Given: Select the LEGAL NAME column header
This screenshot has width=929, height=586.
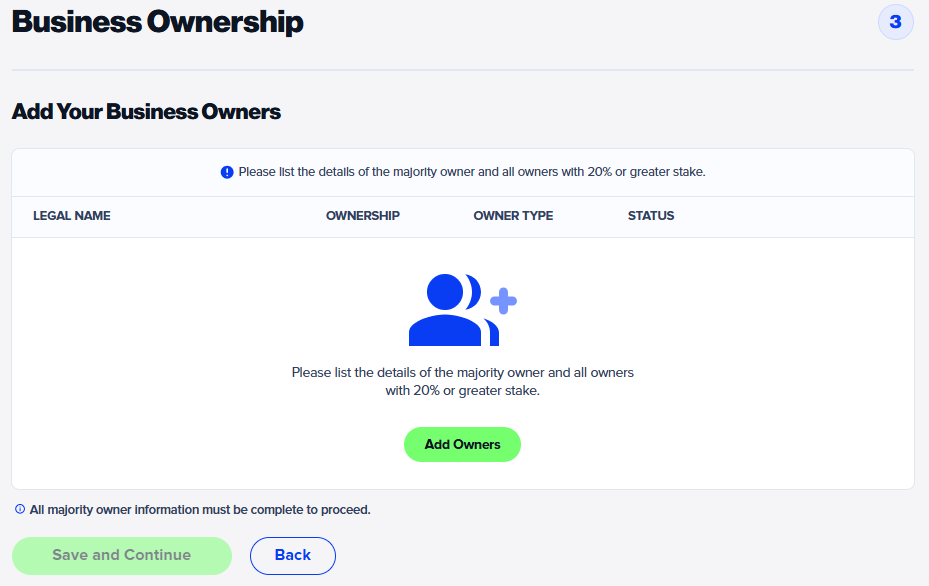Looking at the screenshot, I should 71,216.
